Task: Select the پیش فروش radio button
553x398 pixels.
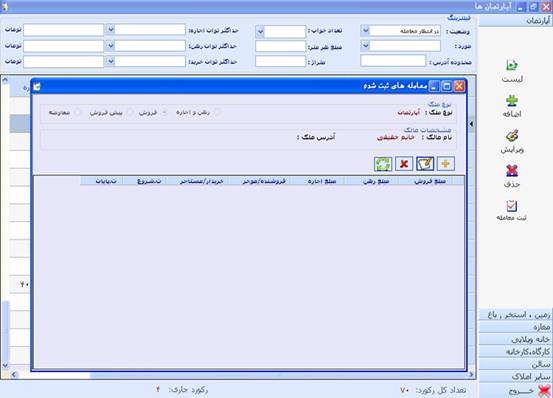Action: click(x=130, y=112)
